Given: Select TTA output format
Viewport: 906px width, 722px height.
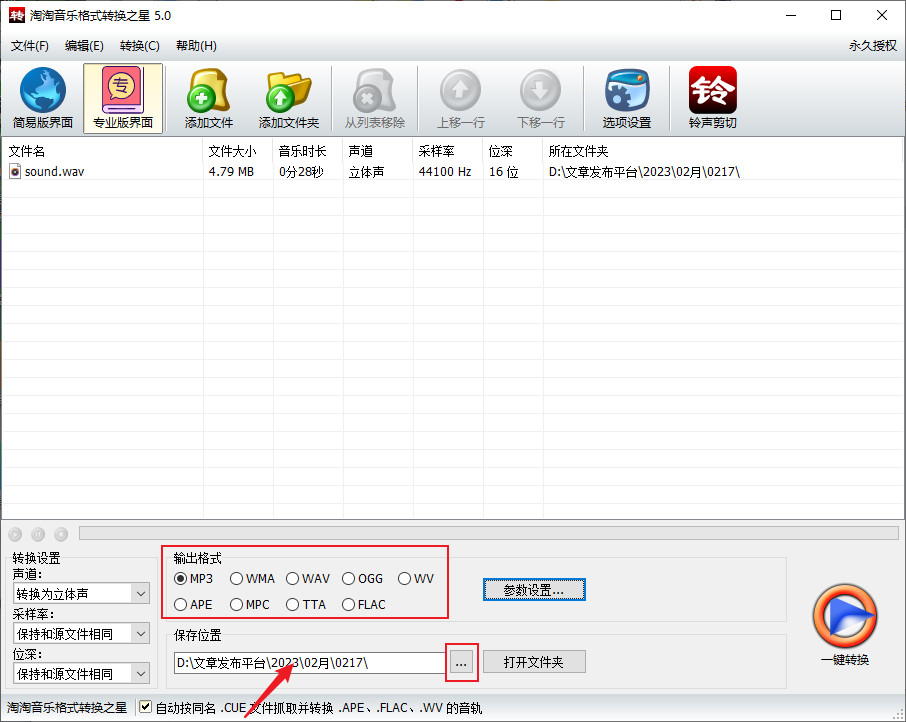Looking at the screenshot, I should (x=306, y=604).
